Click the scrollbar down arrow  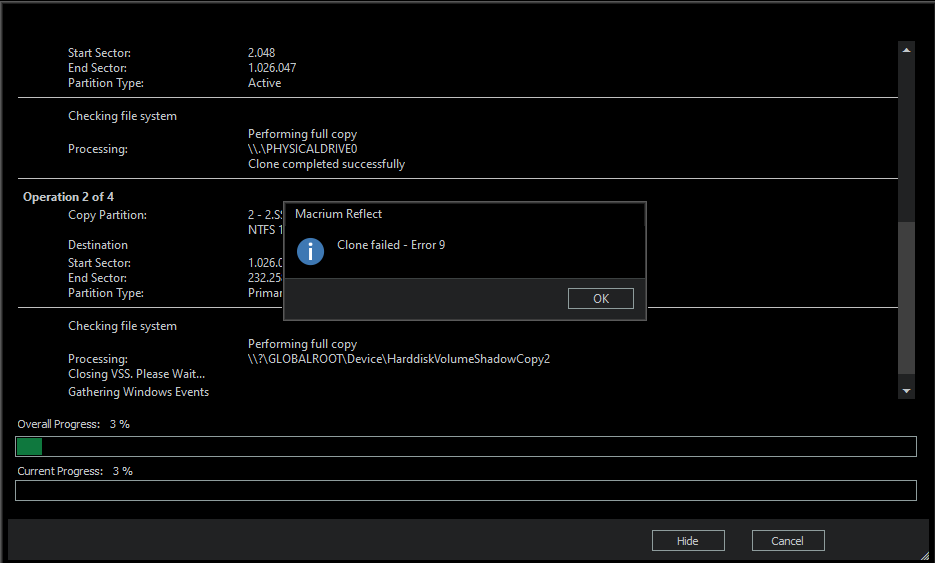pos(906,391)
